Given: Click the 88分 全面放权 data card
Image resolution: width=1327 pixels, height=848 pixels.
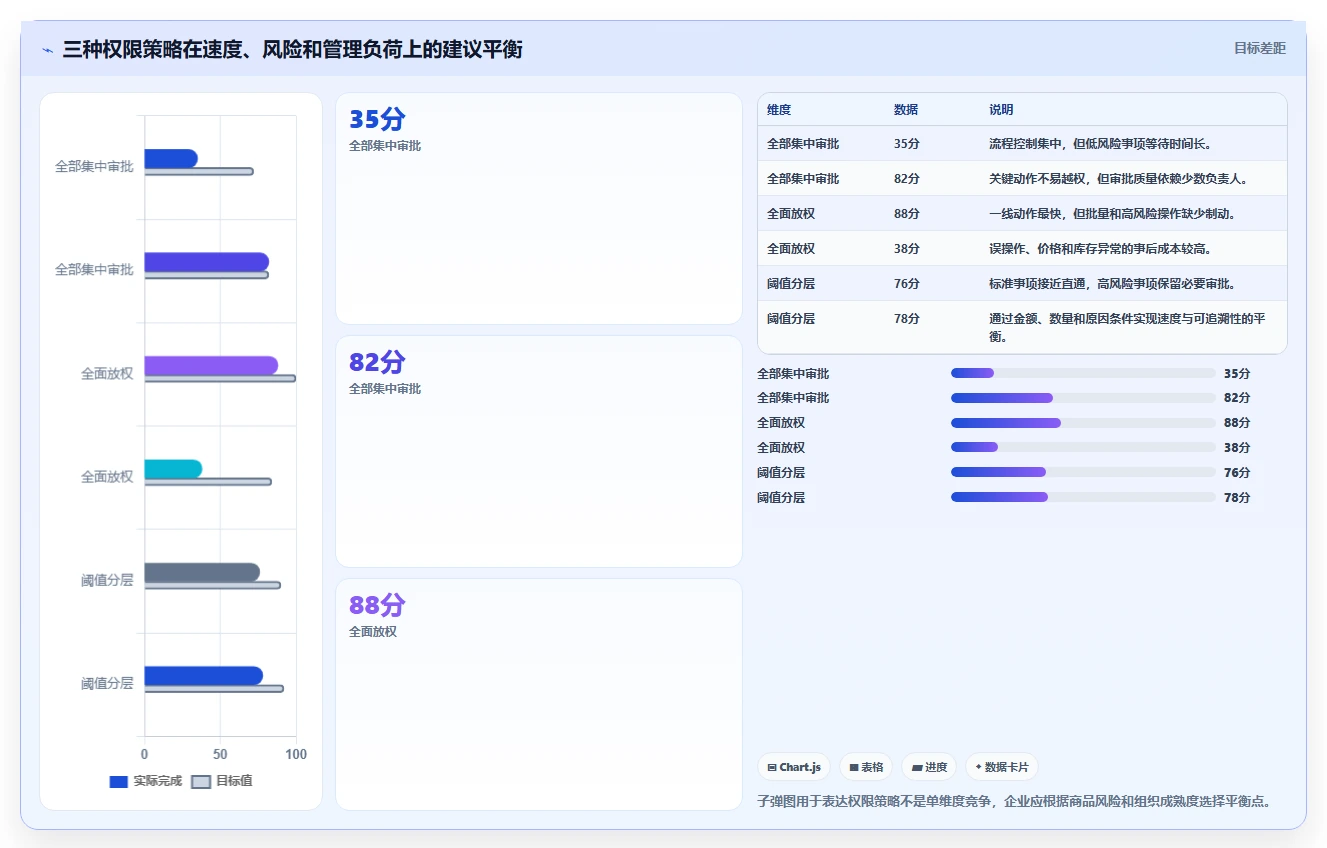Looking at the screenshot, I should tap(539, 694).
